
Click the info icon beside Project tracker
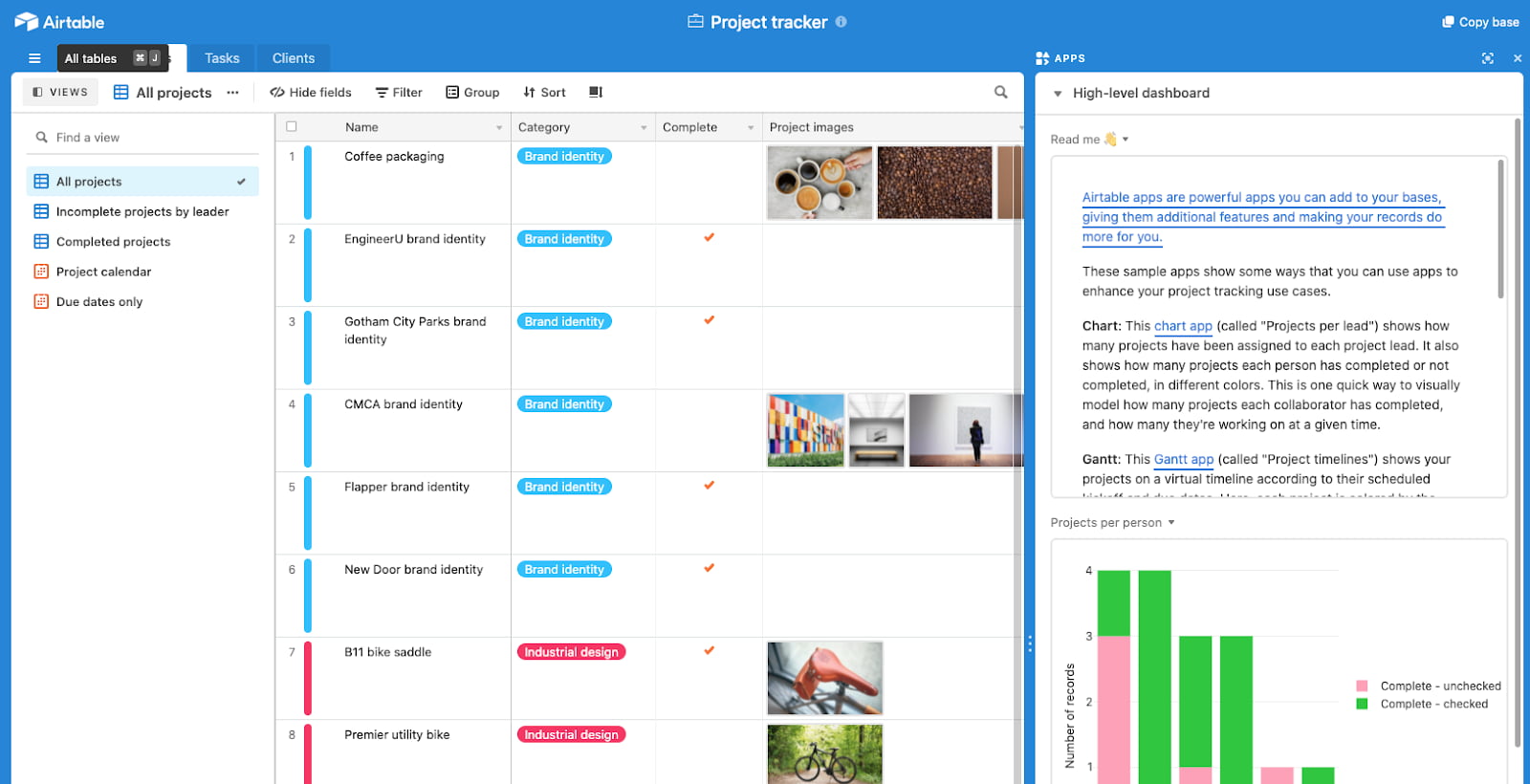click(x=841, y=22)
